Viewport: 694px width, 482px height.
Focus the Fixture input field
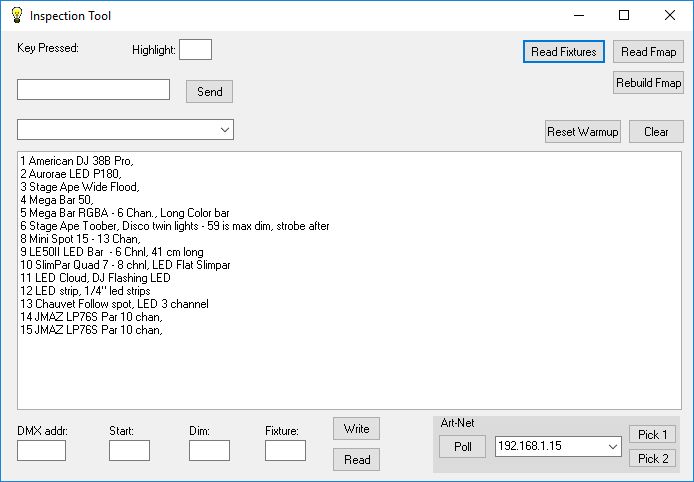285,450
